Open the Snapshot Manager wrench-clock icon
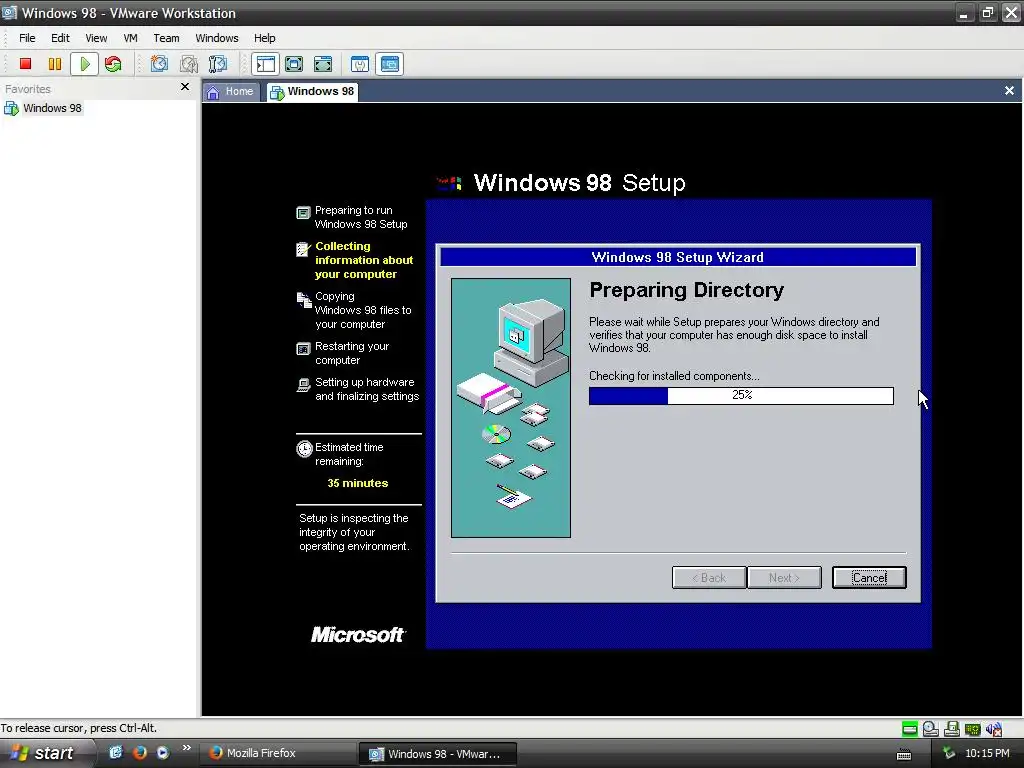The image size is (1024, 768). point(217,64)
